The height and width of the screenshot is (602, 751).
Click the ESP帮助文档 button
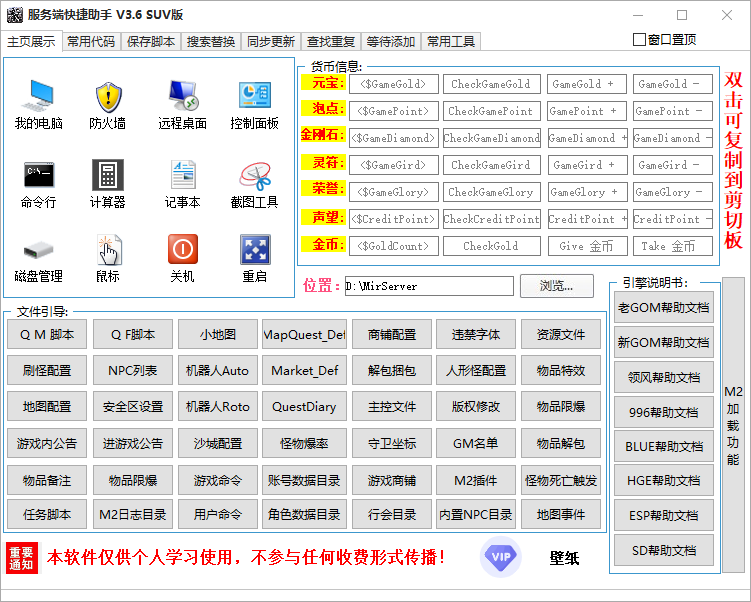664,515
